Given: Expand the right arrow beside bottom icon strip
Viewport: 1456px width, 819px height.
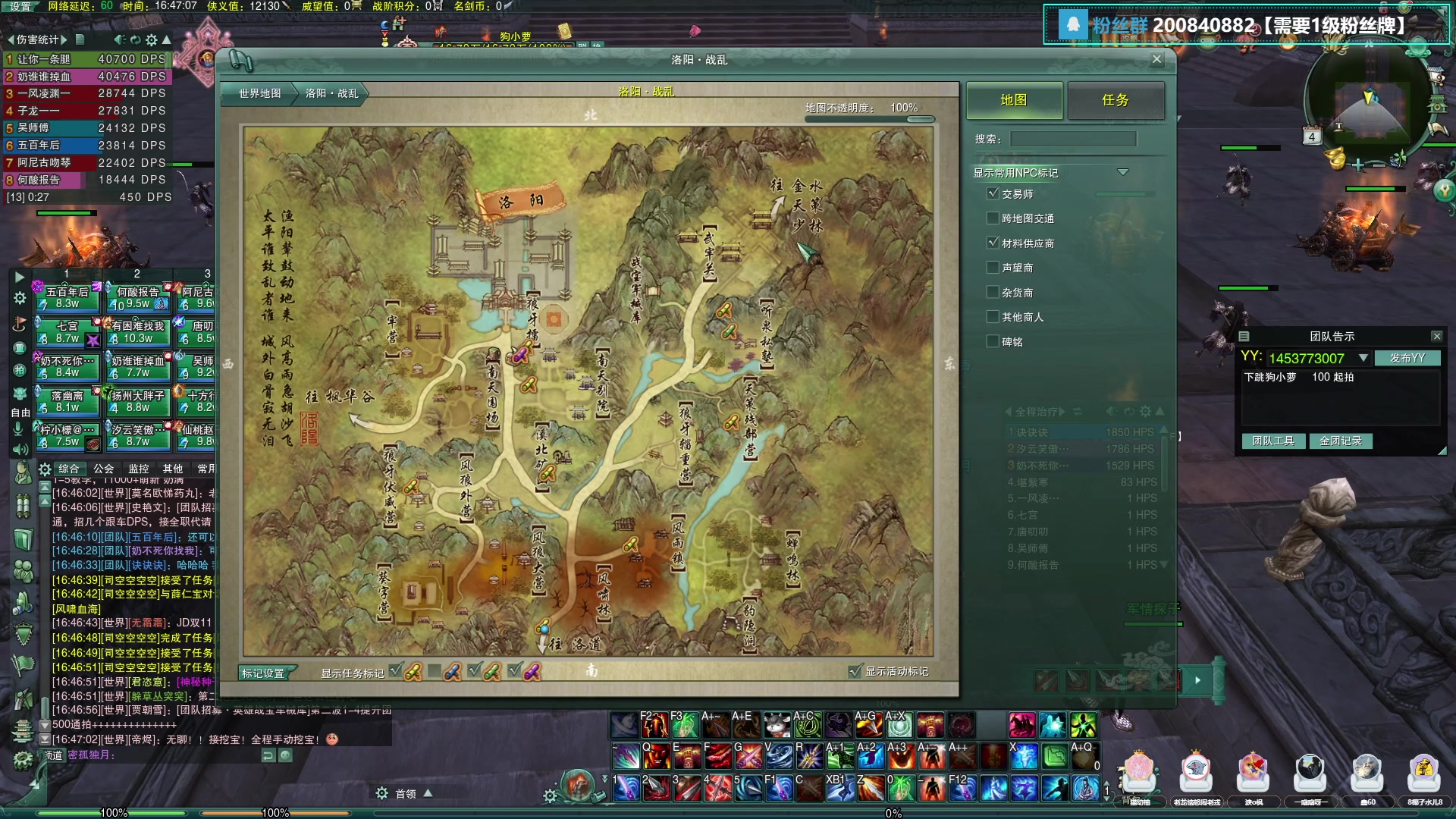Looking at the screenshot, I should click(x=1198, y=680).
